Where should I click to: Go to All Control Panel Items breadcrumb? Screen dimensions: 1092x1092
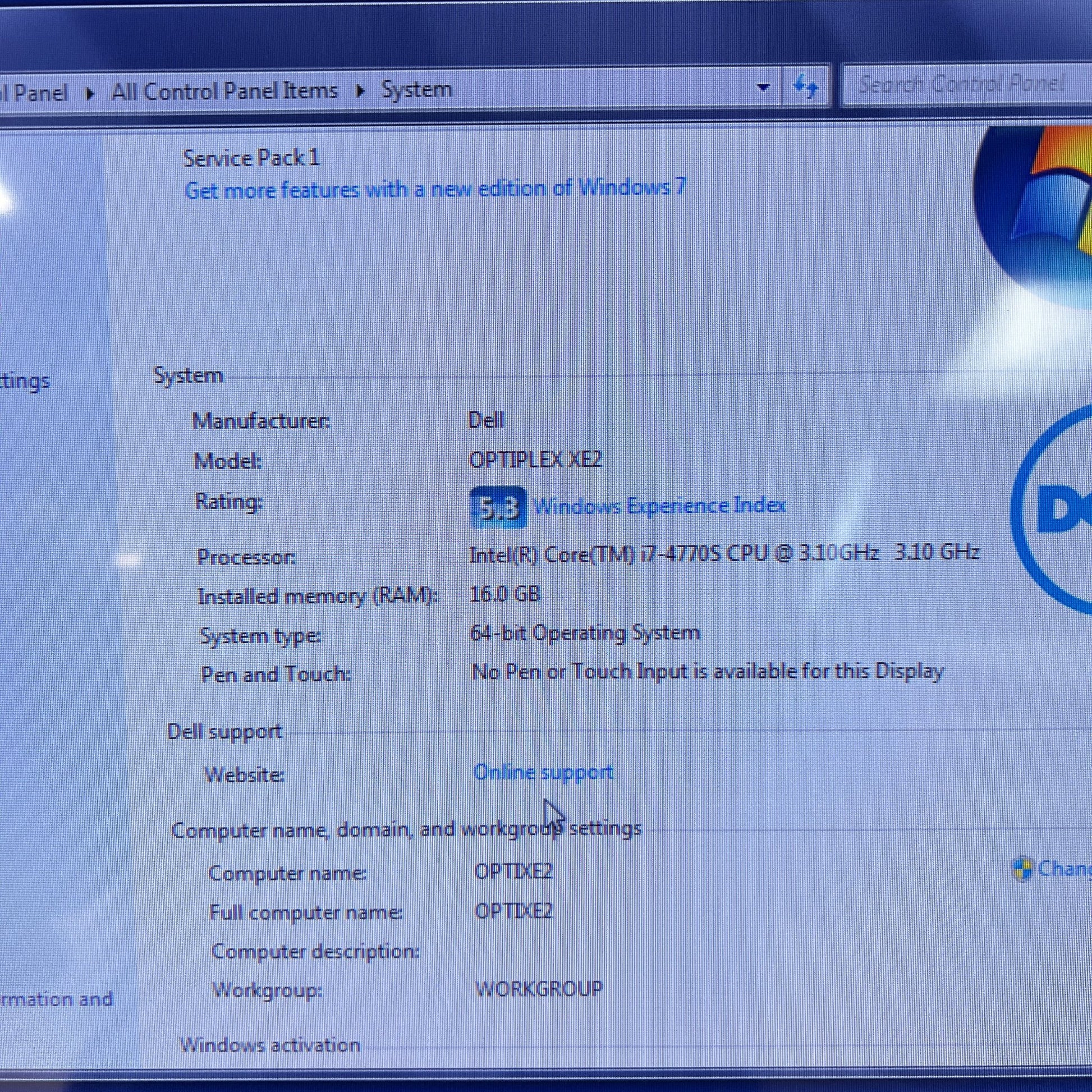coord(224,91)
